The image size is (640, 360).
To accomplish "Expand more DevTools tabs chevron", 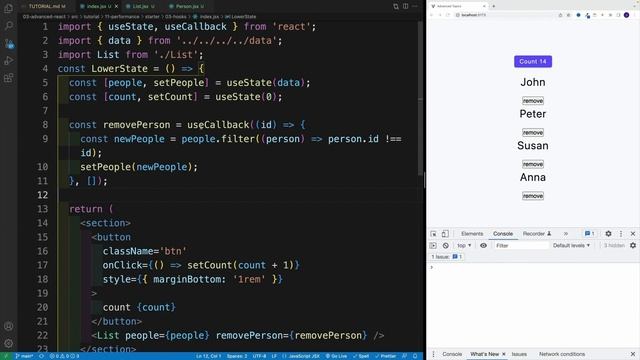I will click(566, 234).
